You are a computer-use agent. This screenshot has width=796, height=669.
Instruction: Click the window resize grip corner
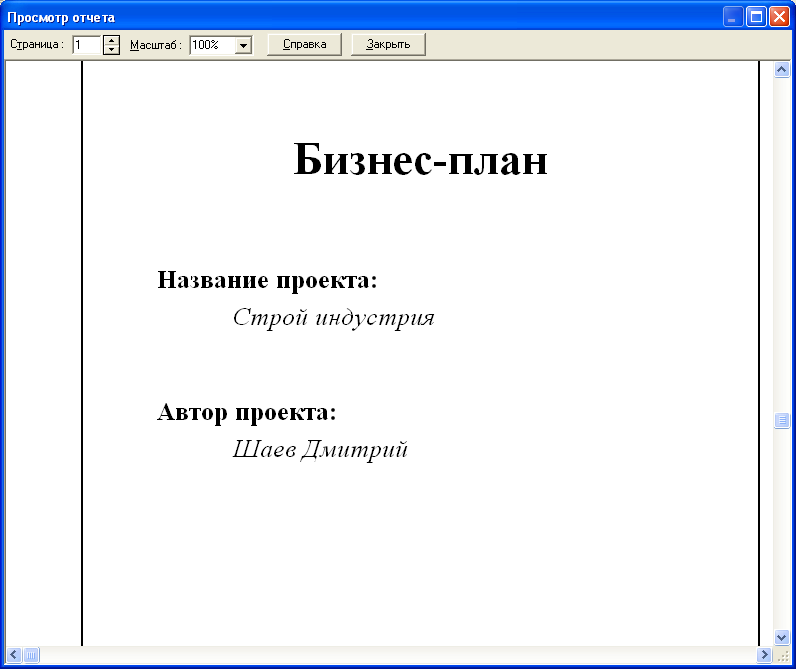(x=783, y=656)
